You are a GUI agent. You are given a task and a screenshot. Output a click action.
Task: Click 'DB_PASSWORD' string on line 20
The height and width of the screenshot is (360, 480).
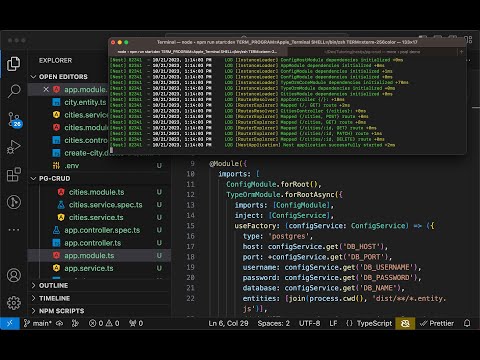[386, 278]
